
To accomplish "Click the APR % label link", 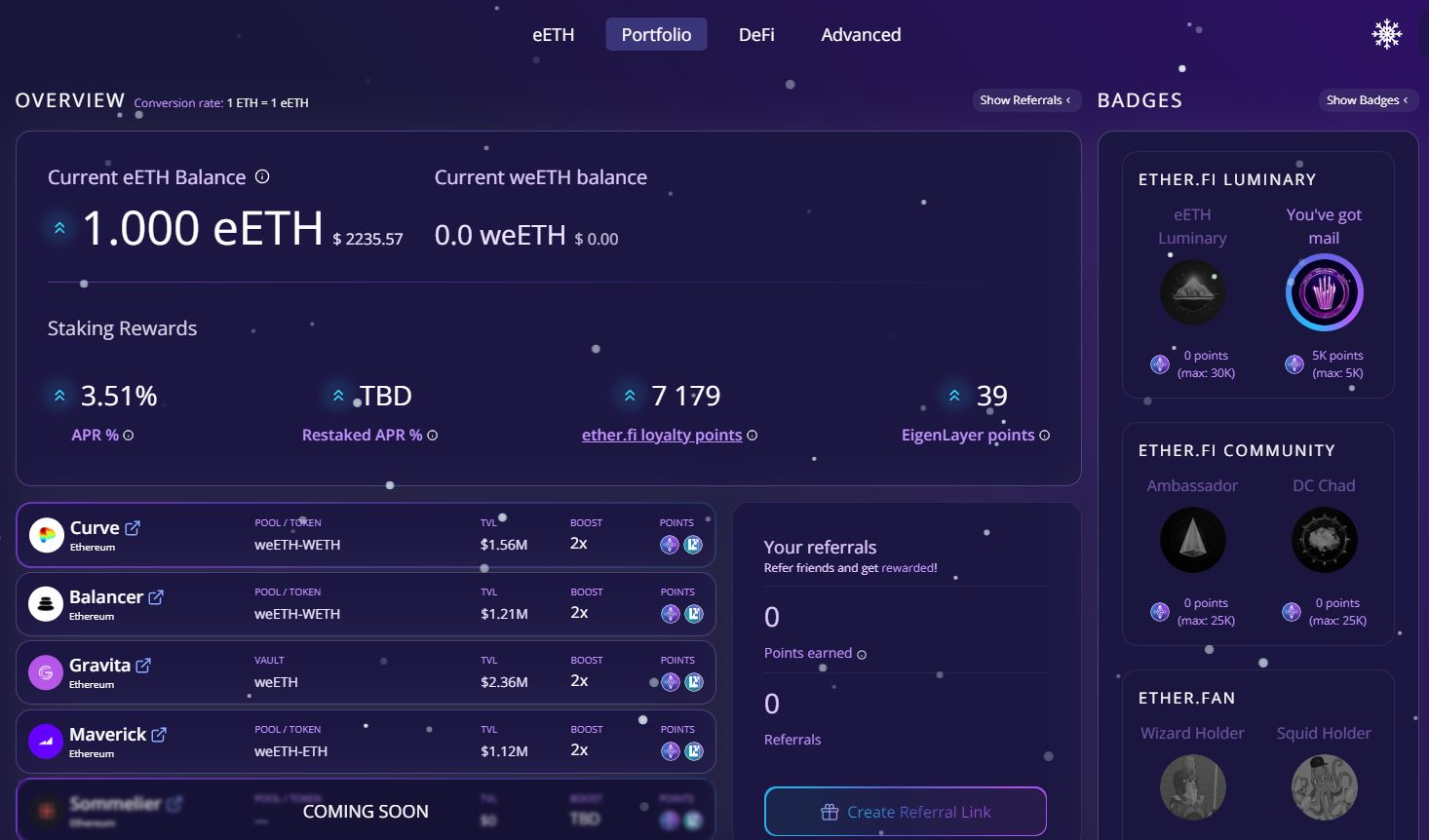I will tap(95, 435).
